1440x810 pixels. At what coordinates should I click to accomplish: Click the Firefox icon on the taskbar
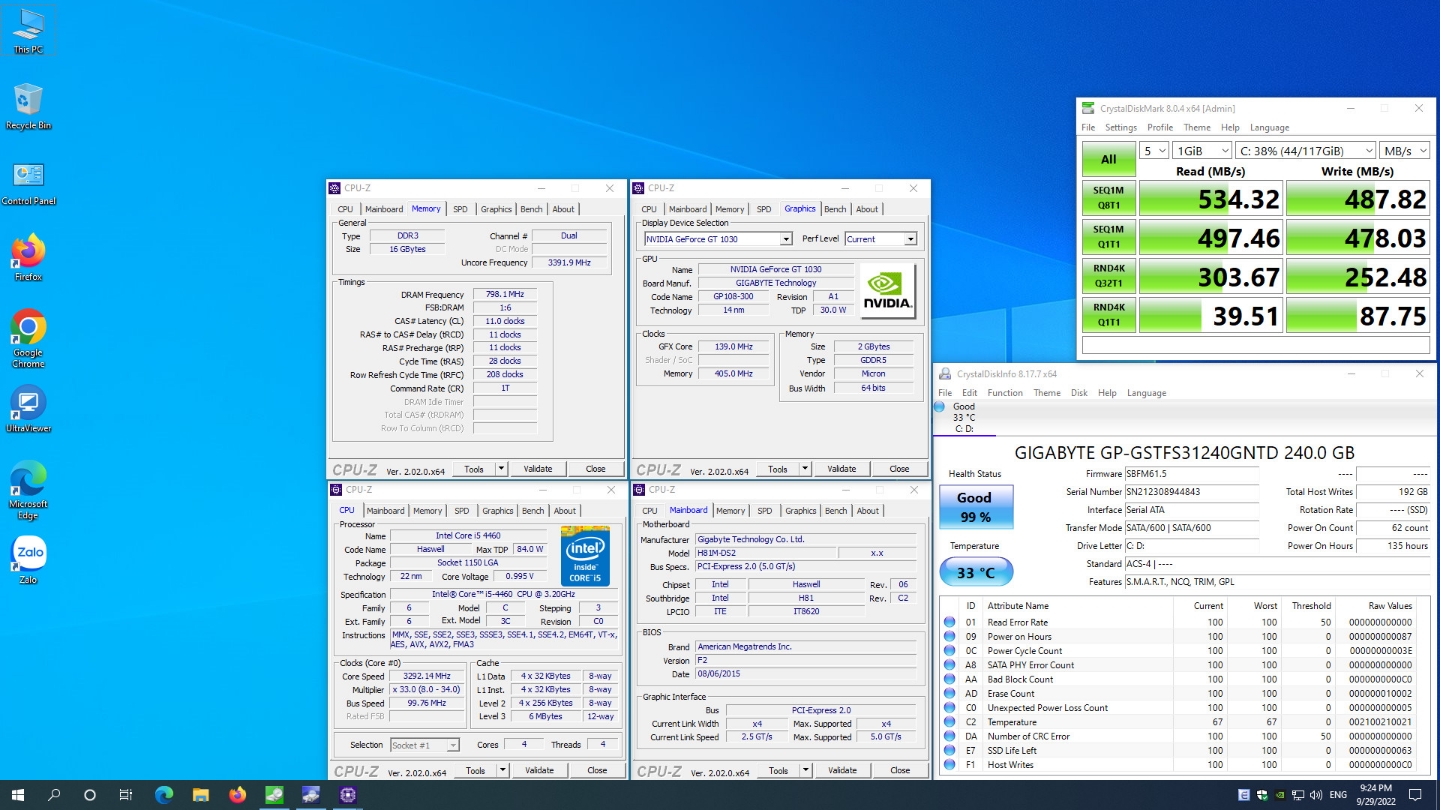pos(237,795)
